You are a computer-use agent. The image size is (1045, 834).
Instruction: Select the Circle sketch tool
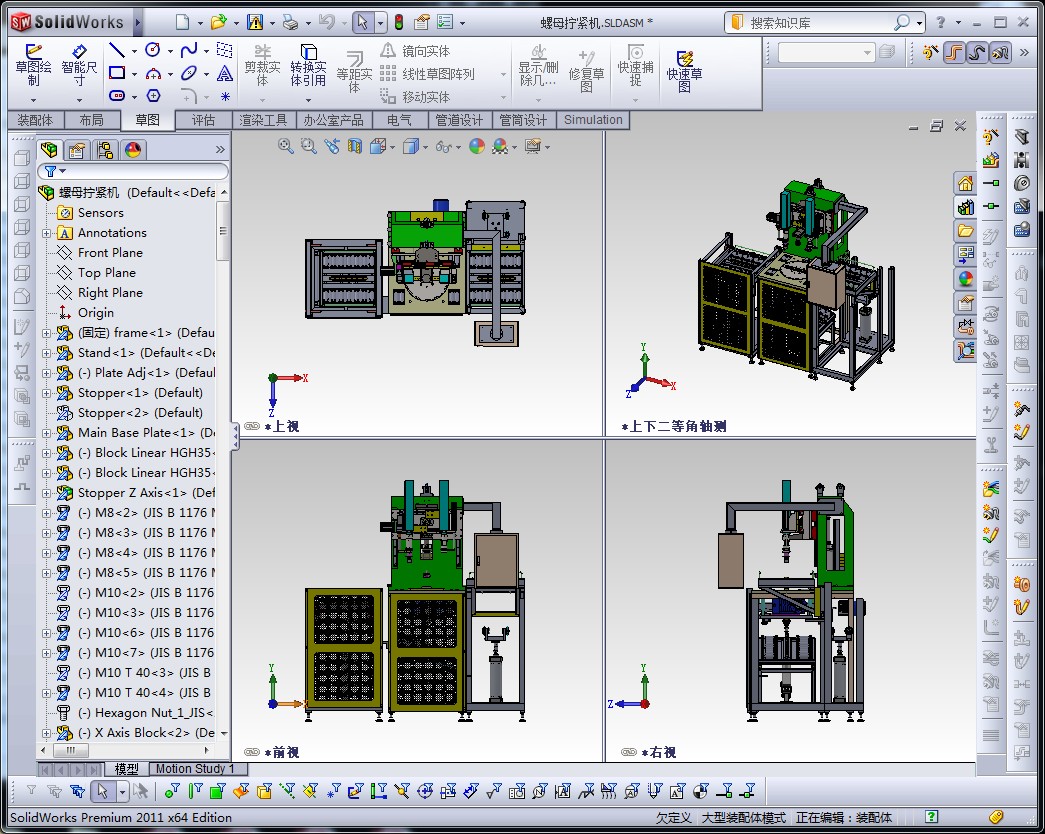pyautogui.click(x=152, y=50)
